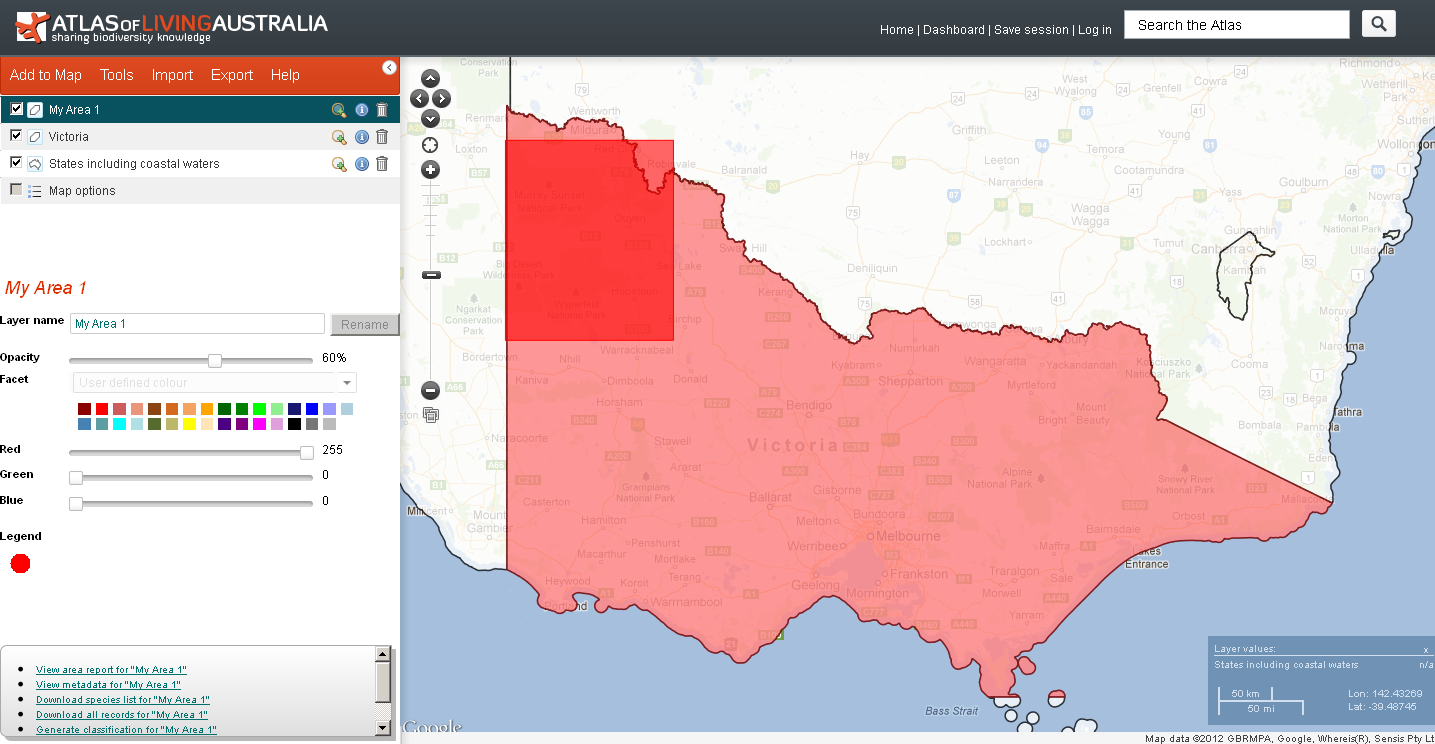Toggle the Victoria layer visibility checkbox

(16, 136)
